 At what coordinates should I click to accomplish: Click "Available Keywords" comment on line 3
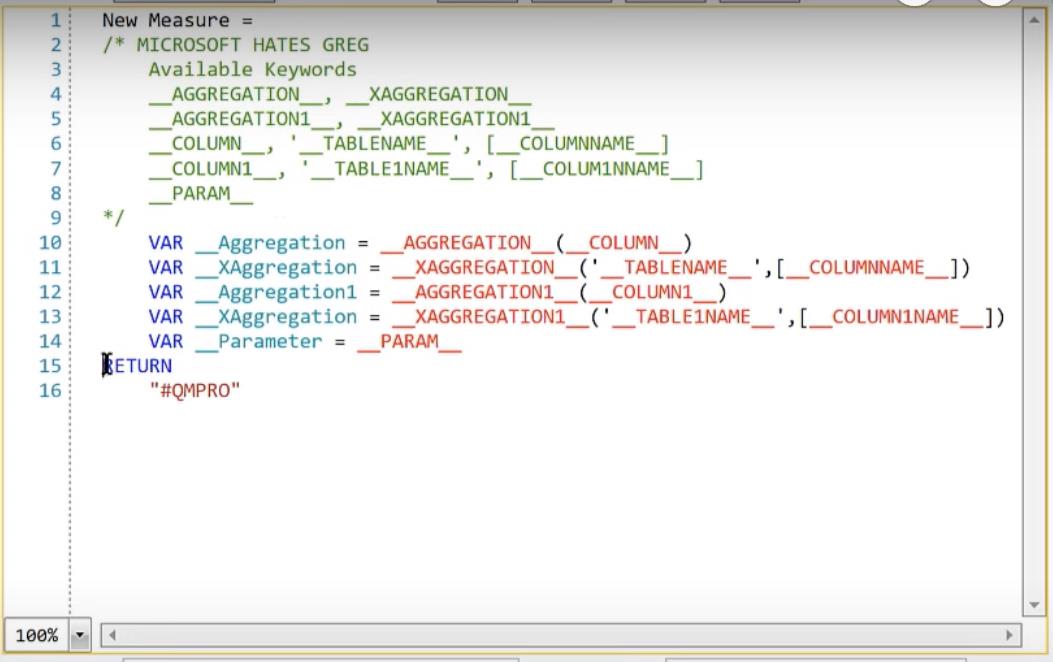[252, 70]
